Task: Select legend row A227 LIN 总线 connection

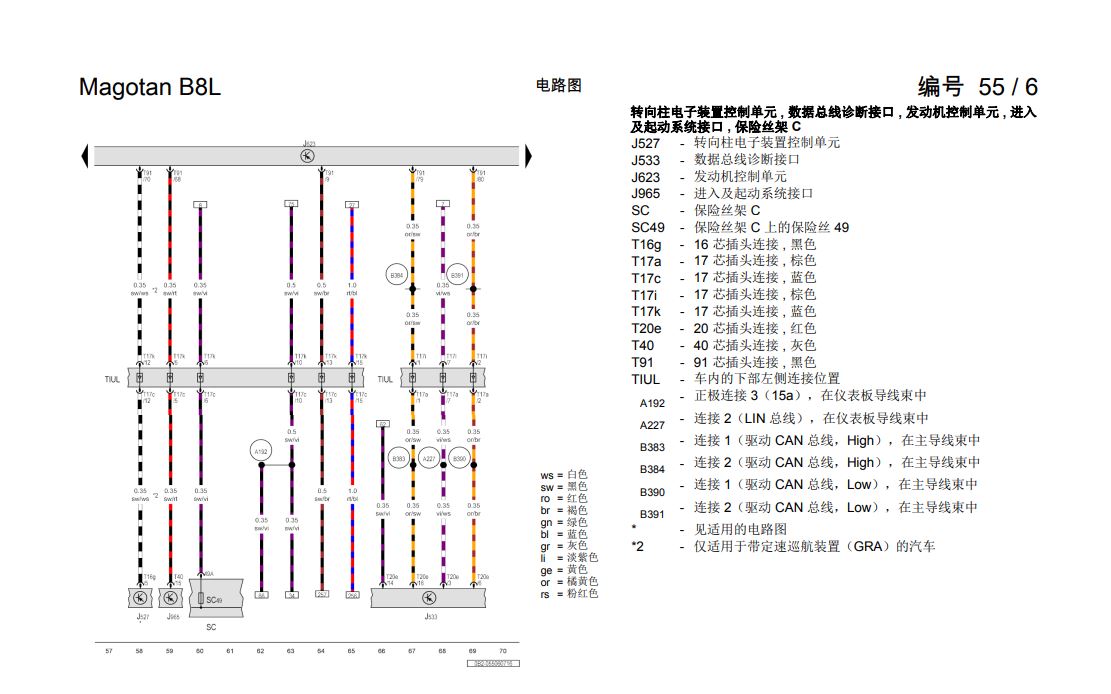Action: coord(784,421)
